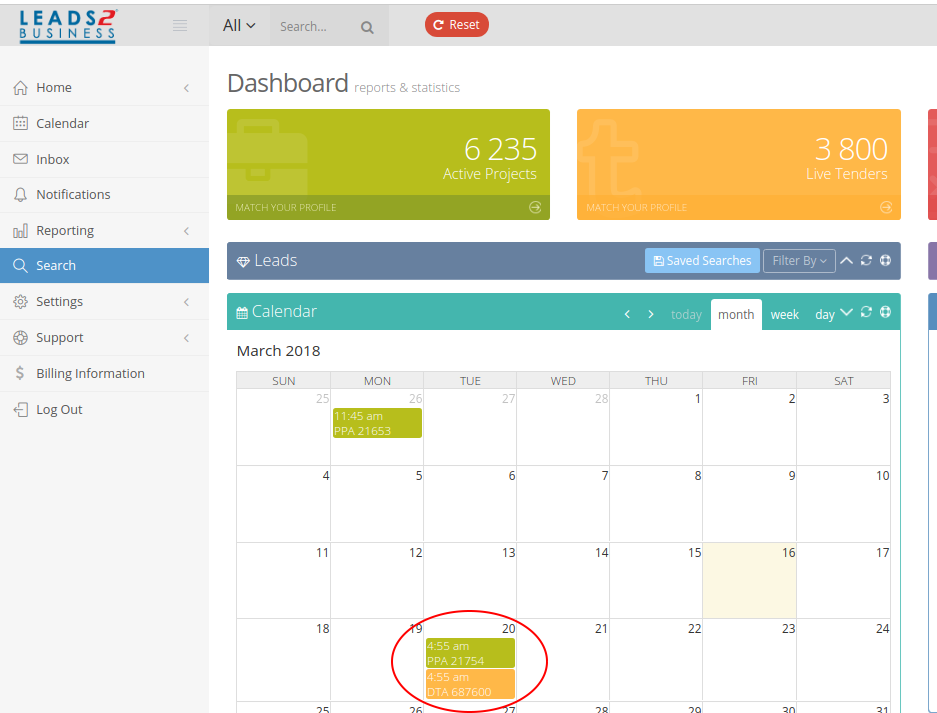937x713 pixels.
Task: Open the Calendar panel in fullscreen
Action: click(x=886, y=312)
